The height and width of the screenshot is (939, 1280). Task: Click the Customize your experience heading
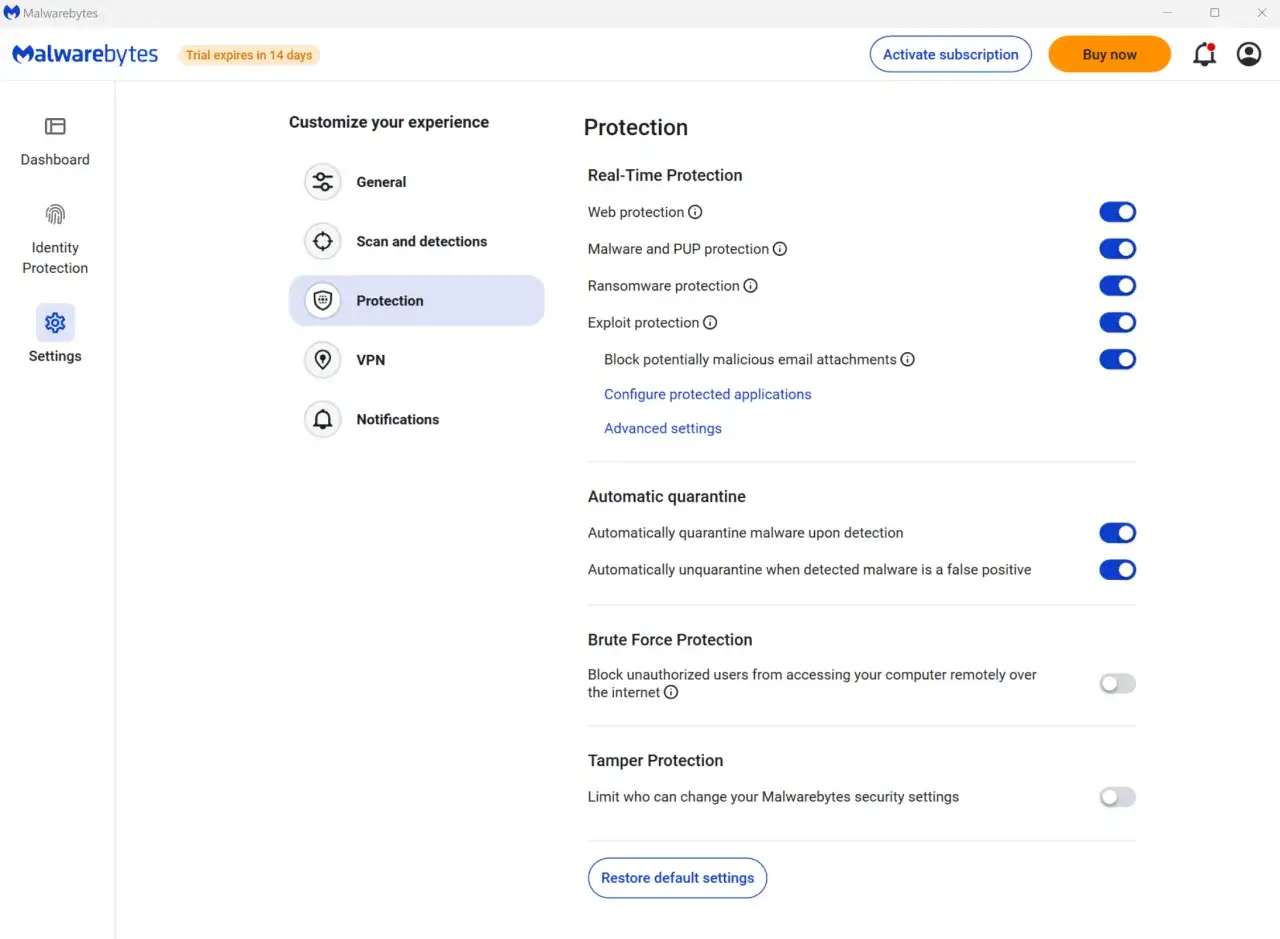tap(389, 122)
